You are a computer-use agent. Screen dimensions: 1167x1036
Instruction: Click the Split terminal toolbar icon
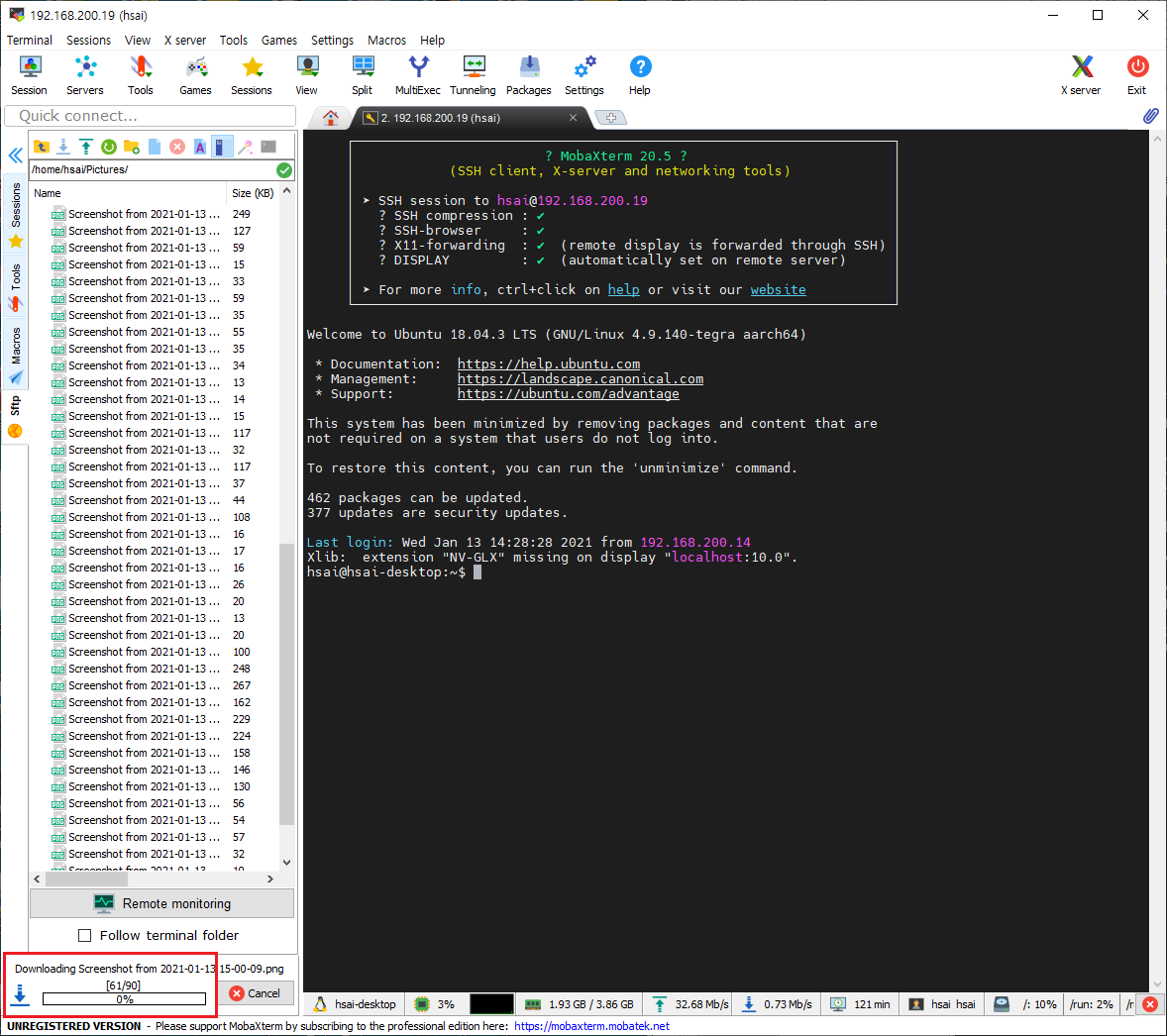pos(363,75)
